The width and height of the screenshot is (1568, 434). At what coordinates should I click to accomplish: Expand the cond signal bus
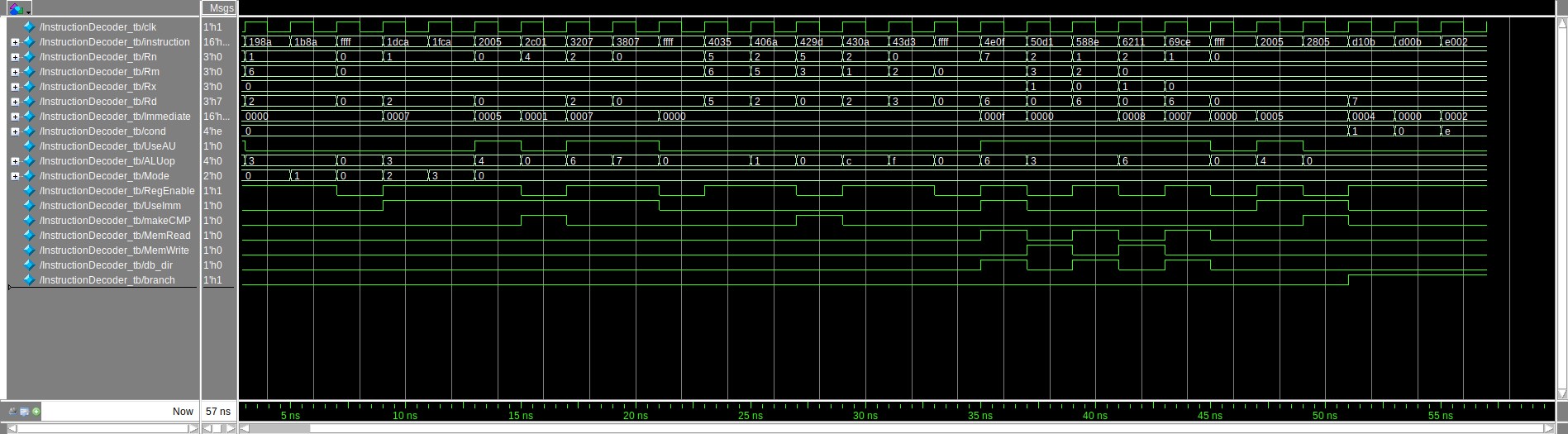(15, 131)
